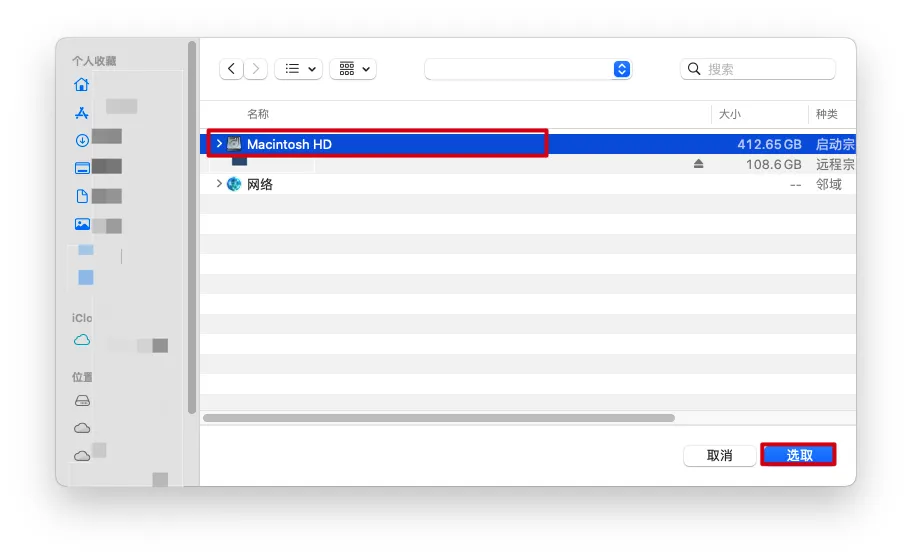912x560 pixels.
Task: Click the 108.6 GB size value
Action: [x=774, y=165]
